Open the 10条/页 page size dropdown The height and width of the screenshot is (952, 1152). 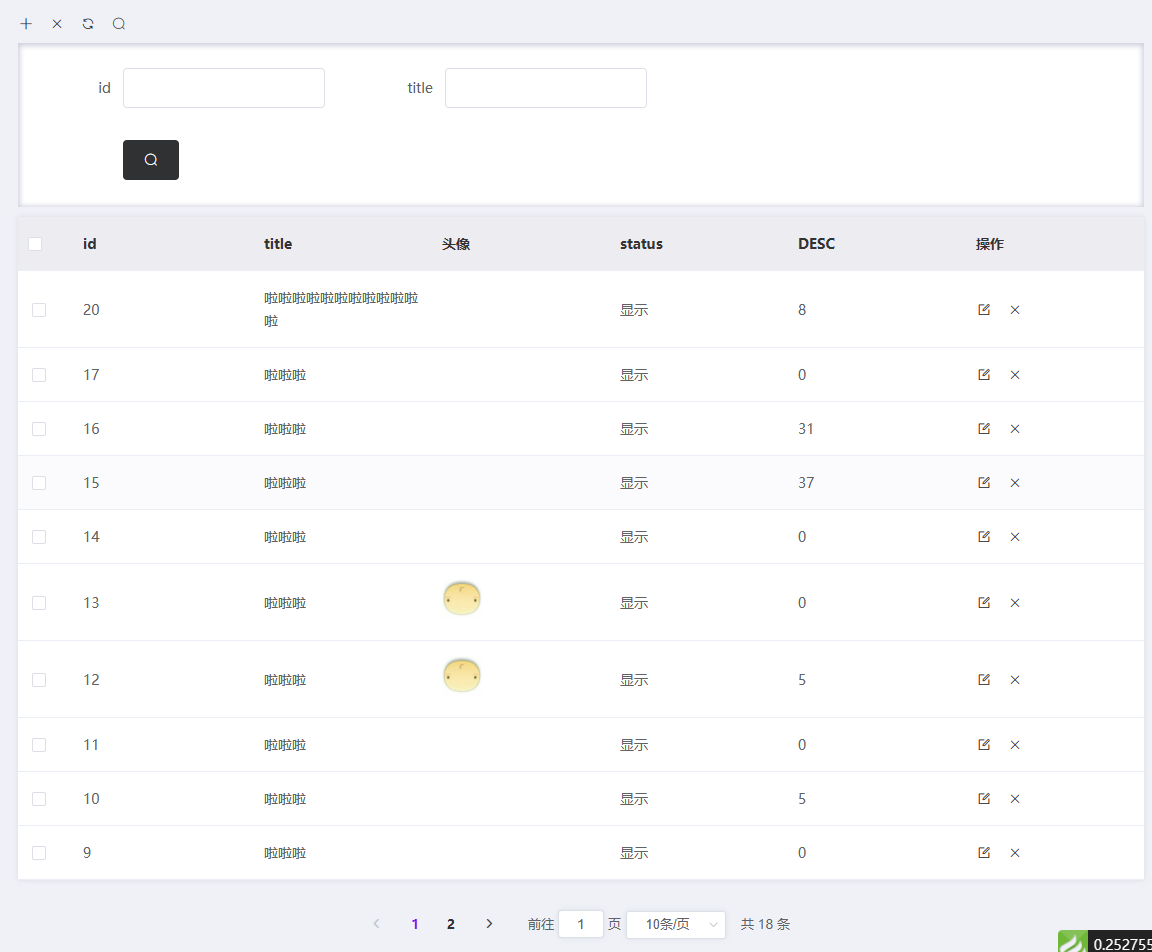tap(676, 924)
